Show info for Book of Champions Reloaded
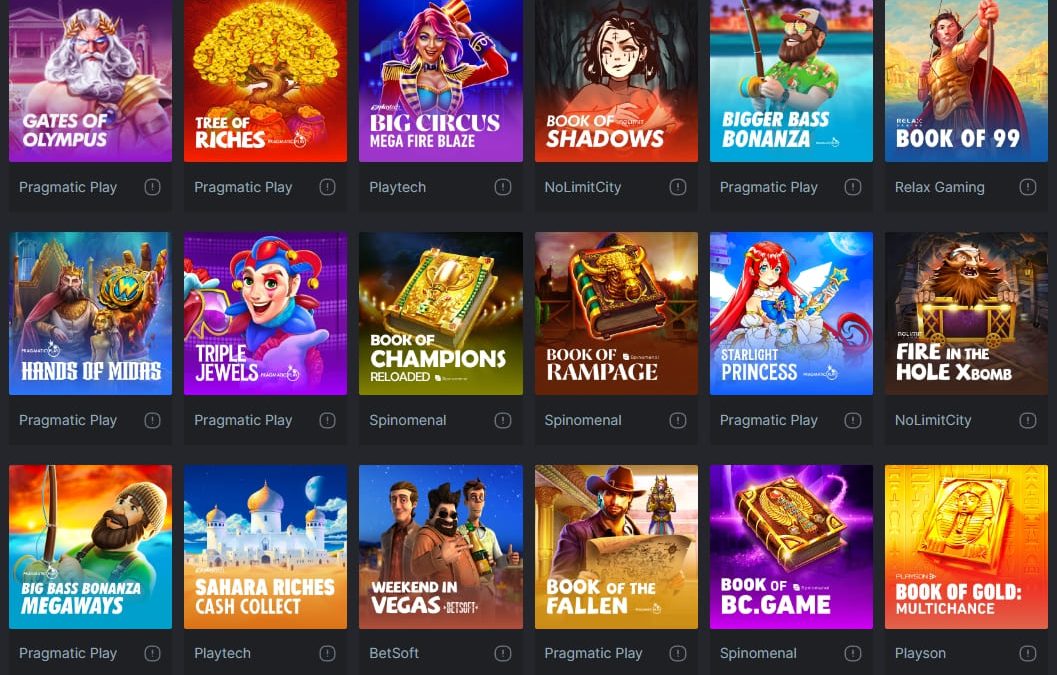Image resolution: width=1057 pixels, height=675 pixels. tap(503, 420)
